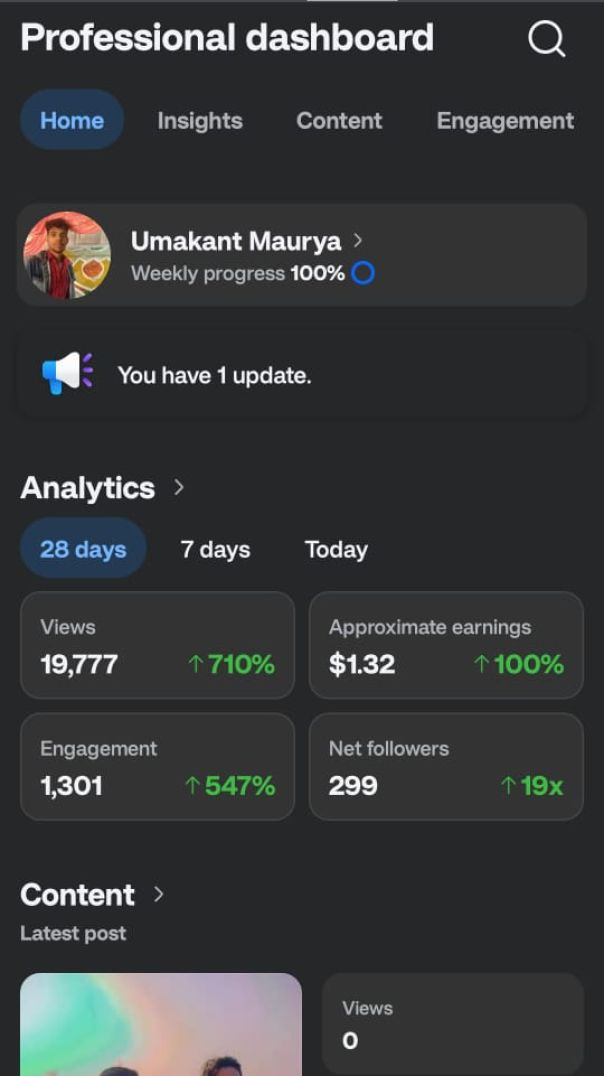
Task: Expand the Analytics section chevron
Action: point(179,487)
